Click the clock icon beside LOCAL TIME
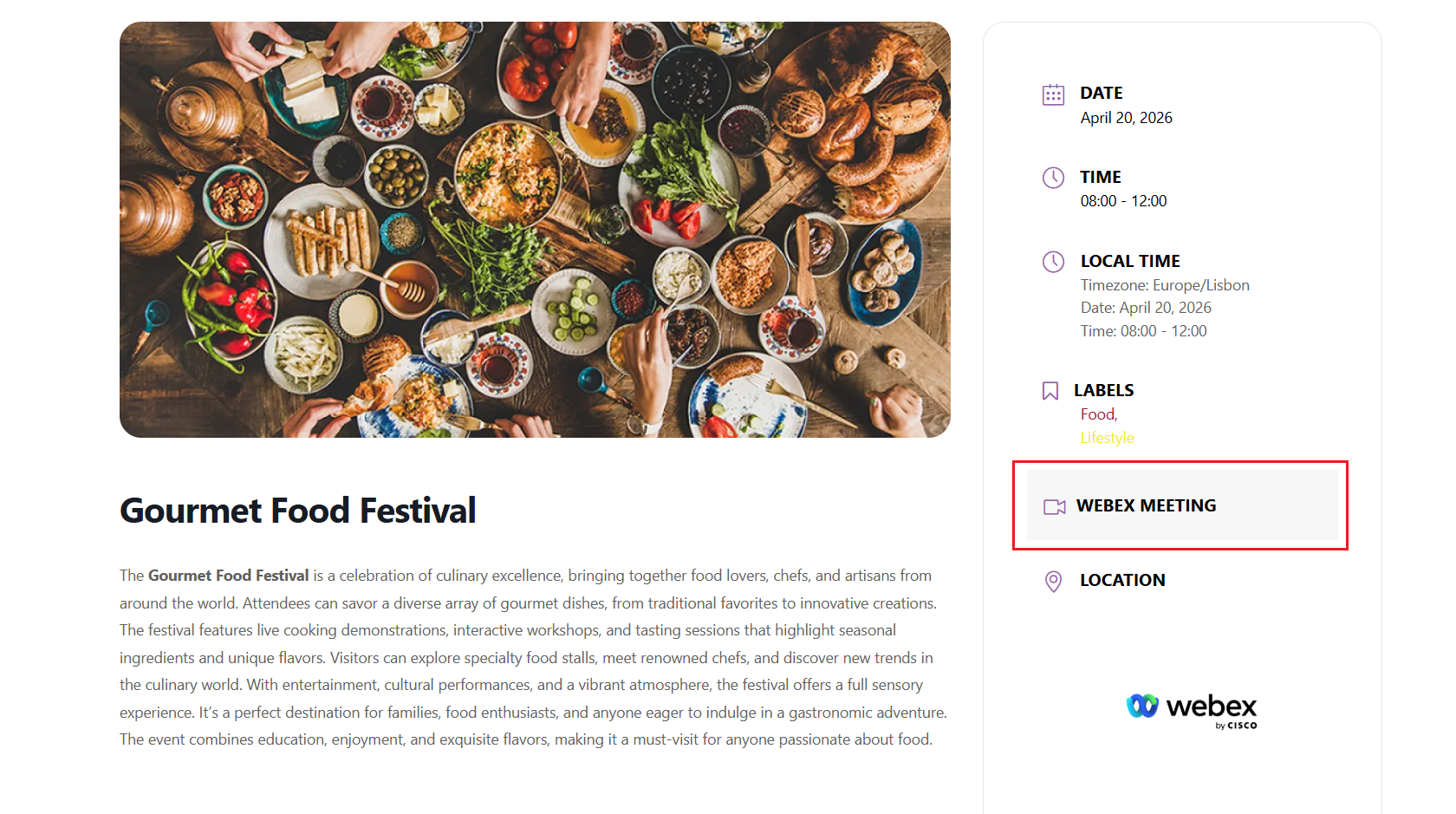1456x814 pixels. tap(1053, 262)
